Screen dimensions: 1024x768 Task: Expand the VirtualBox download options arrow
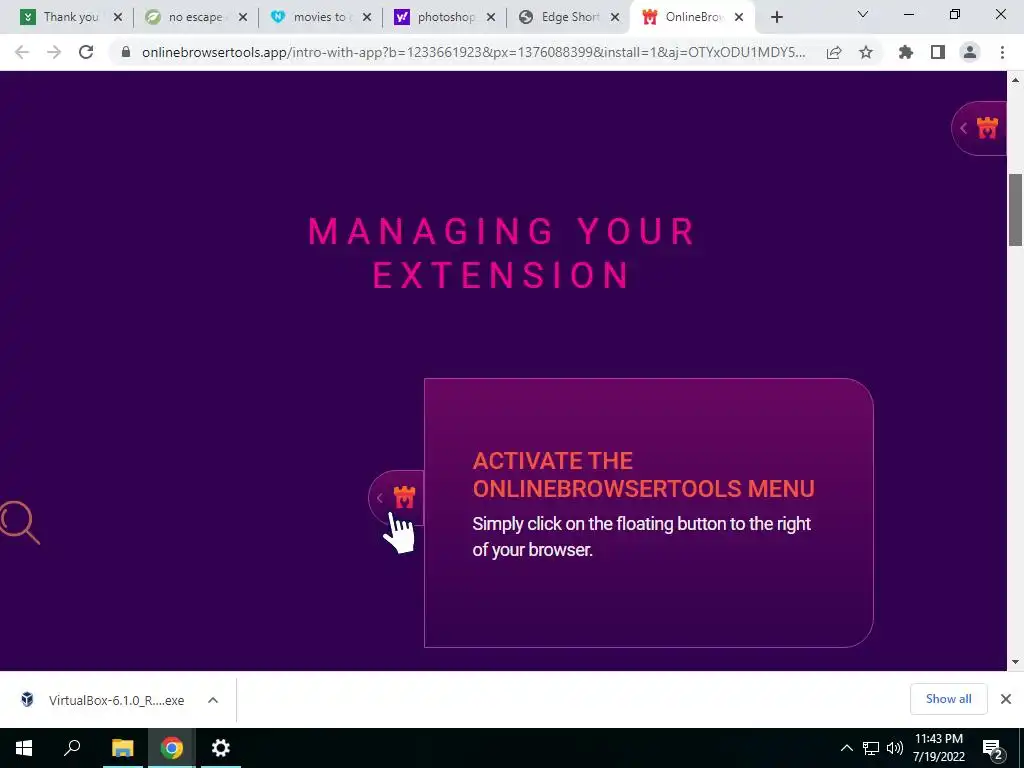[213, 700]
